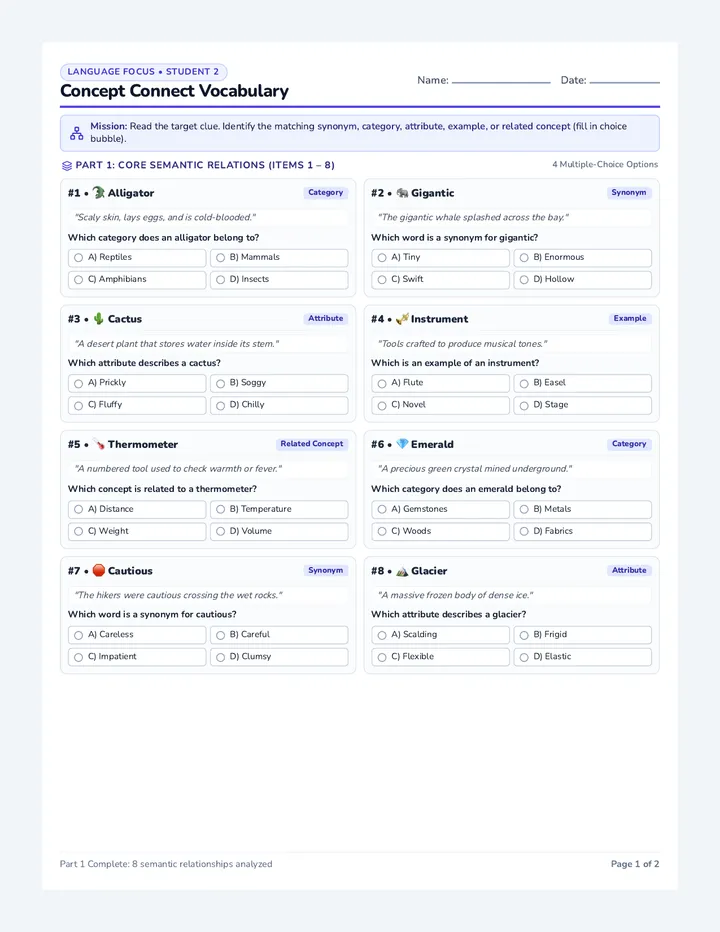Screen dimensions: 720x932
Task: Click the clue about tools producing musical tones
Action: tap(463, 344)
